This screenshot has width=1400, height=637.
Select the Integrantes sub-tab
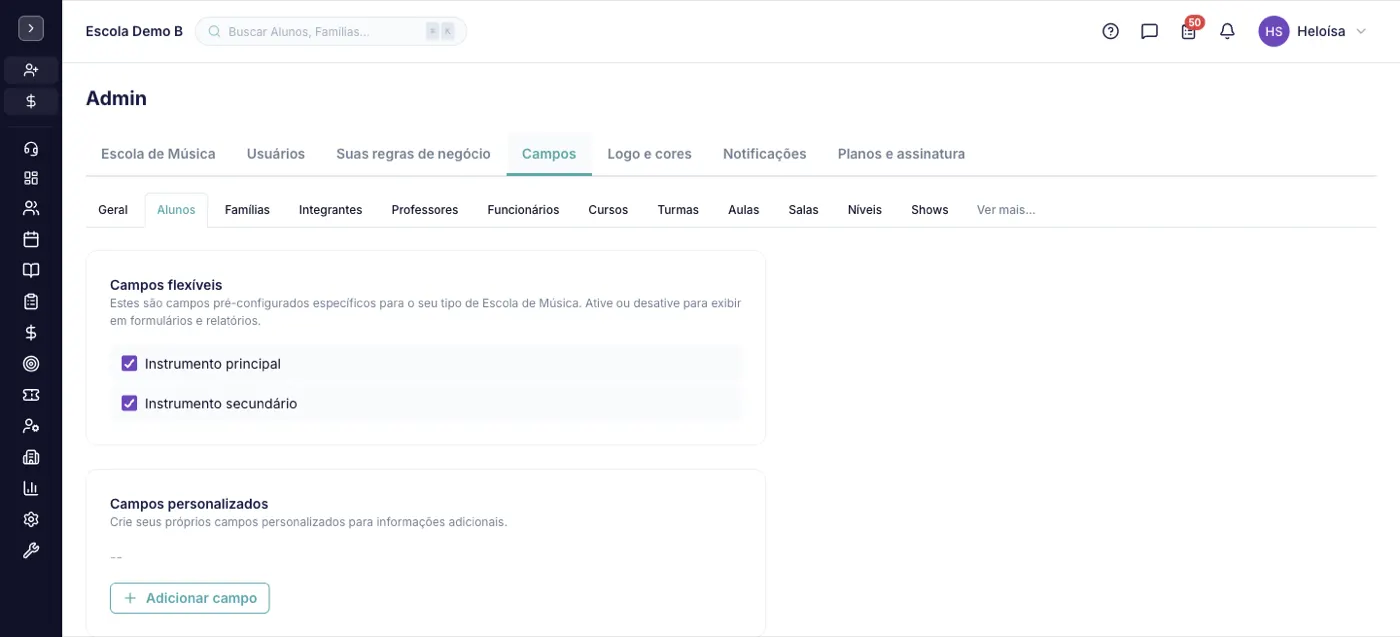pos(330,210)
